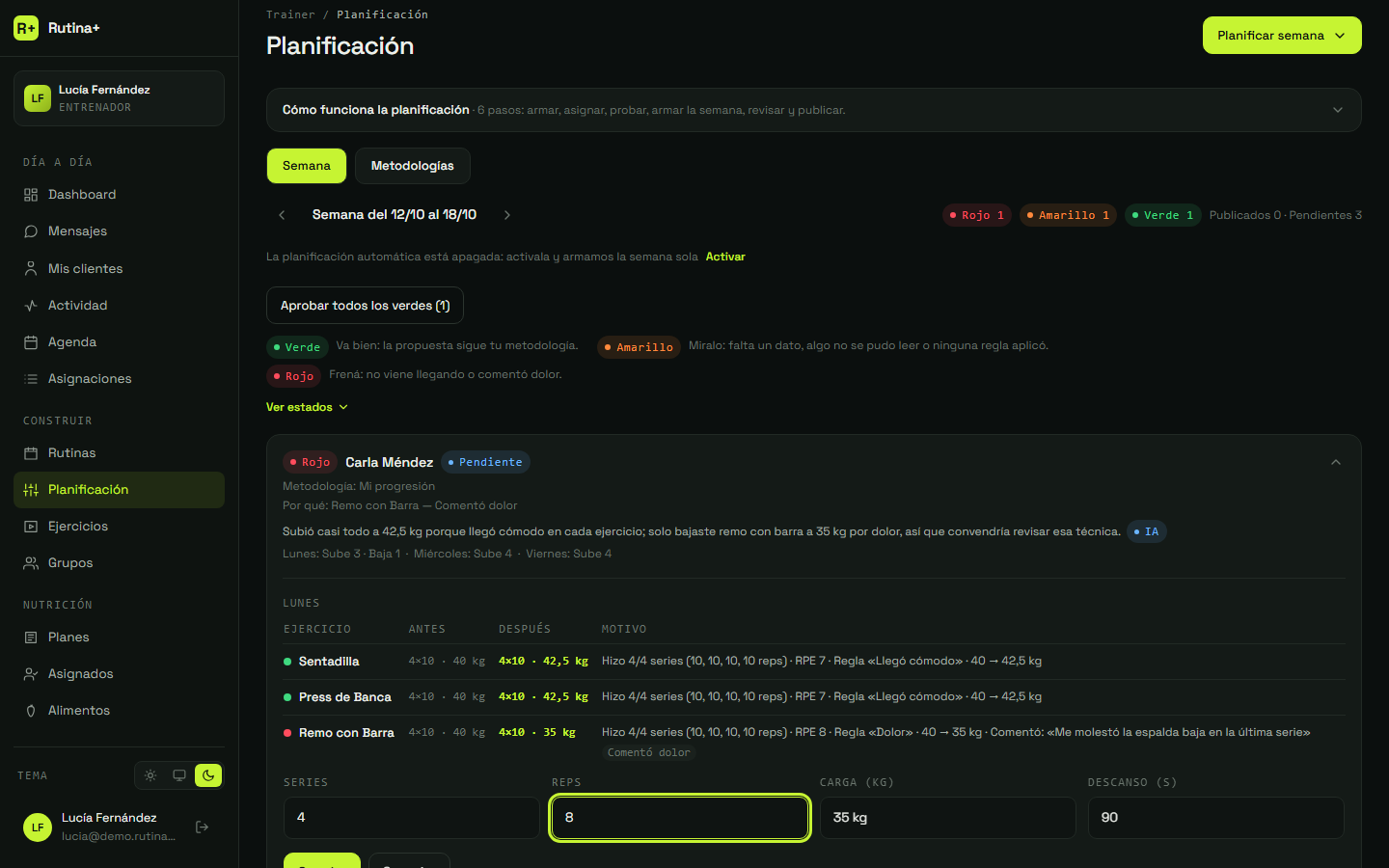The image size is (1389, 868).
Task: Open the Actividad page
Action: [x=119, y=306]
